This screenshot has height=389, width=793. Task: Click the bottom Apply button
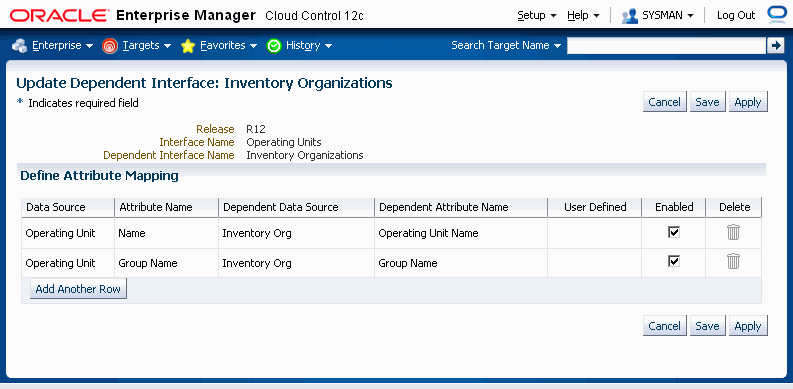pyautogui.click(x=748, y=326)
